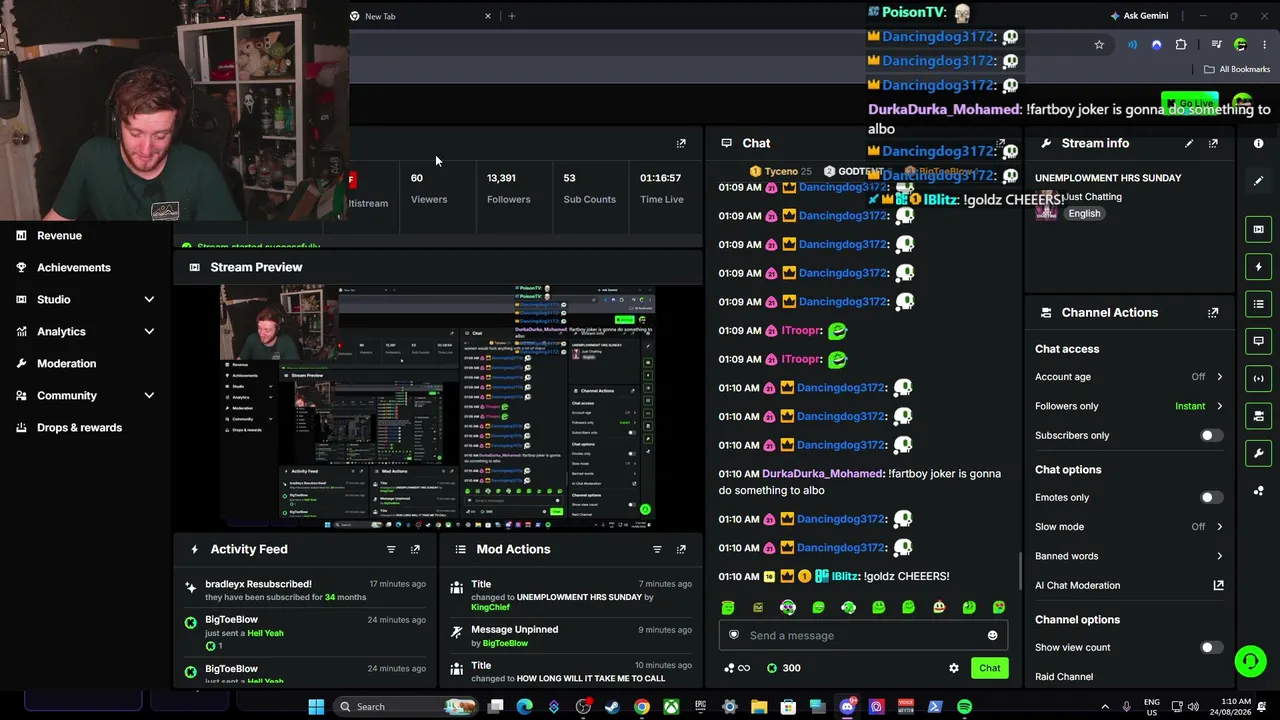
Task: Open Followers only options chevron
Action: click(x=1219, y=406)
